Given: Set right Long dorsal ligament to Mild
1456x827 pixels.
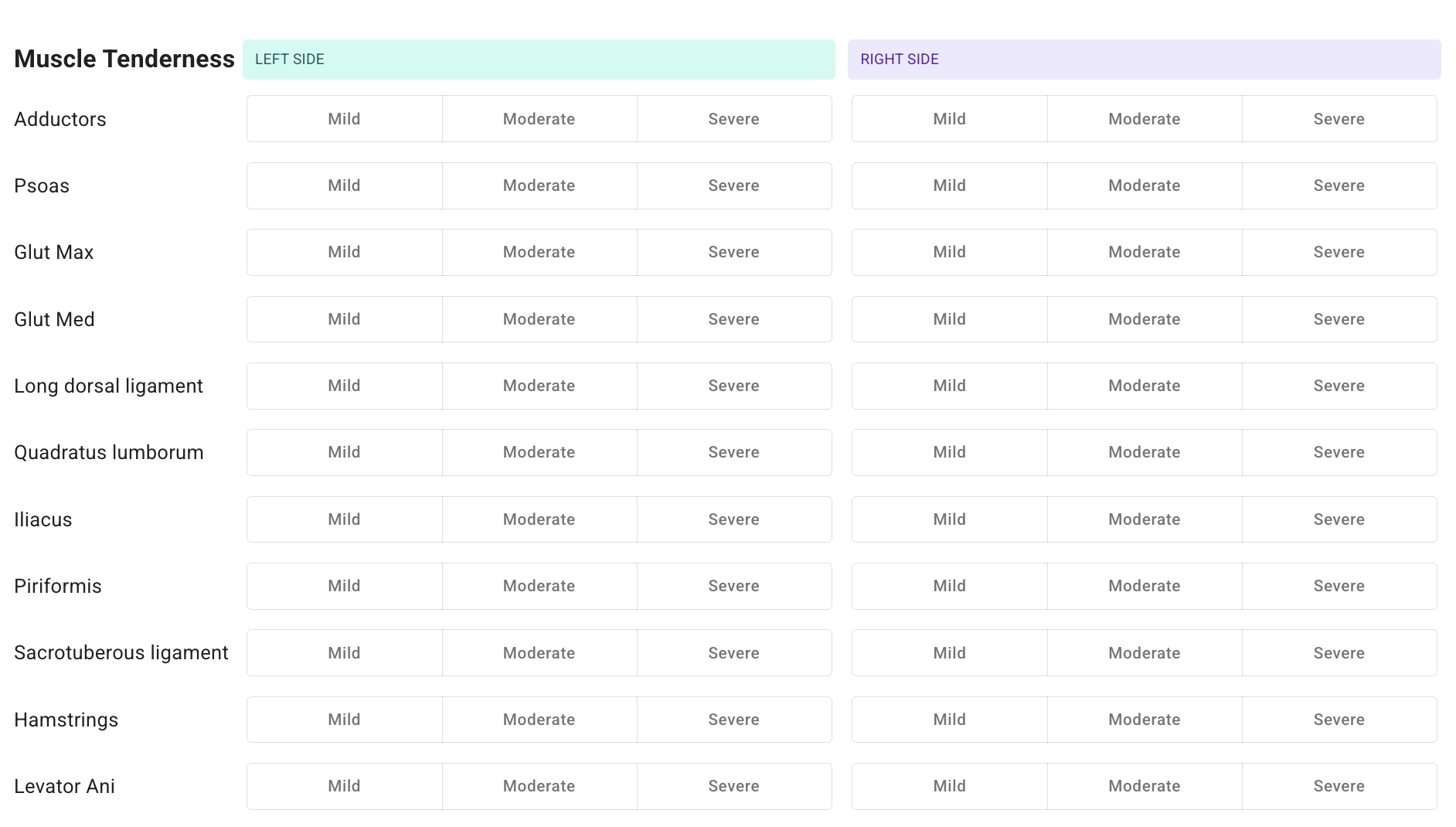Looking at the screenshot, I should coord(949,386).
